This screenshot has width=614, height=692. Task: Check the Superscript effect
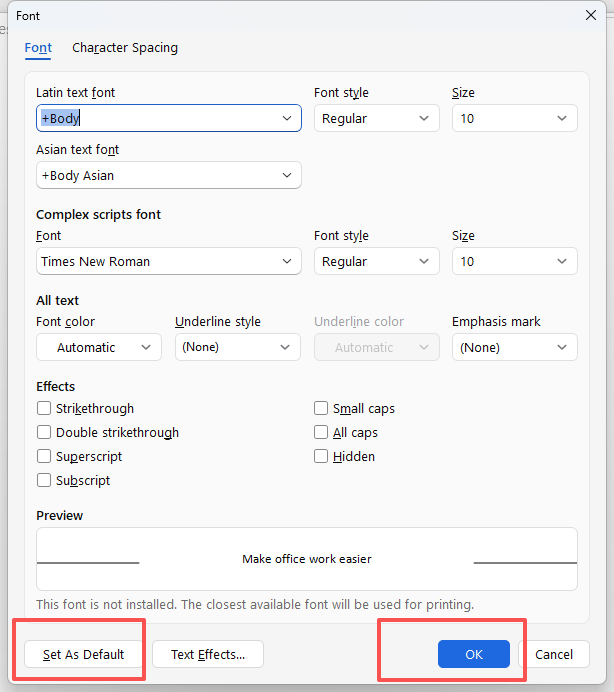44,456
